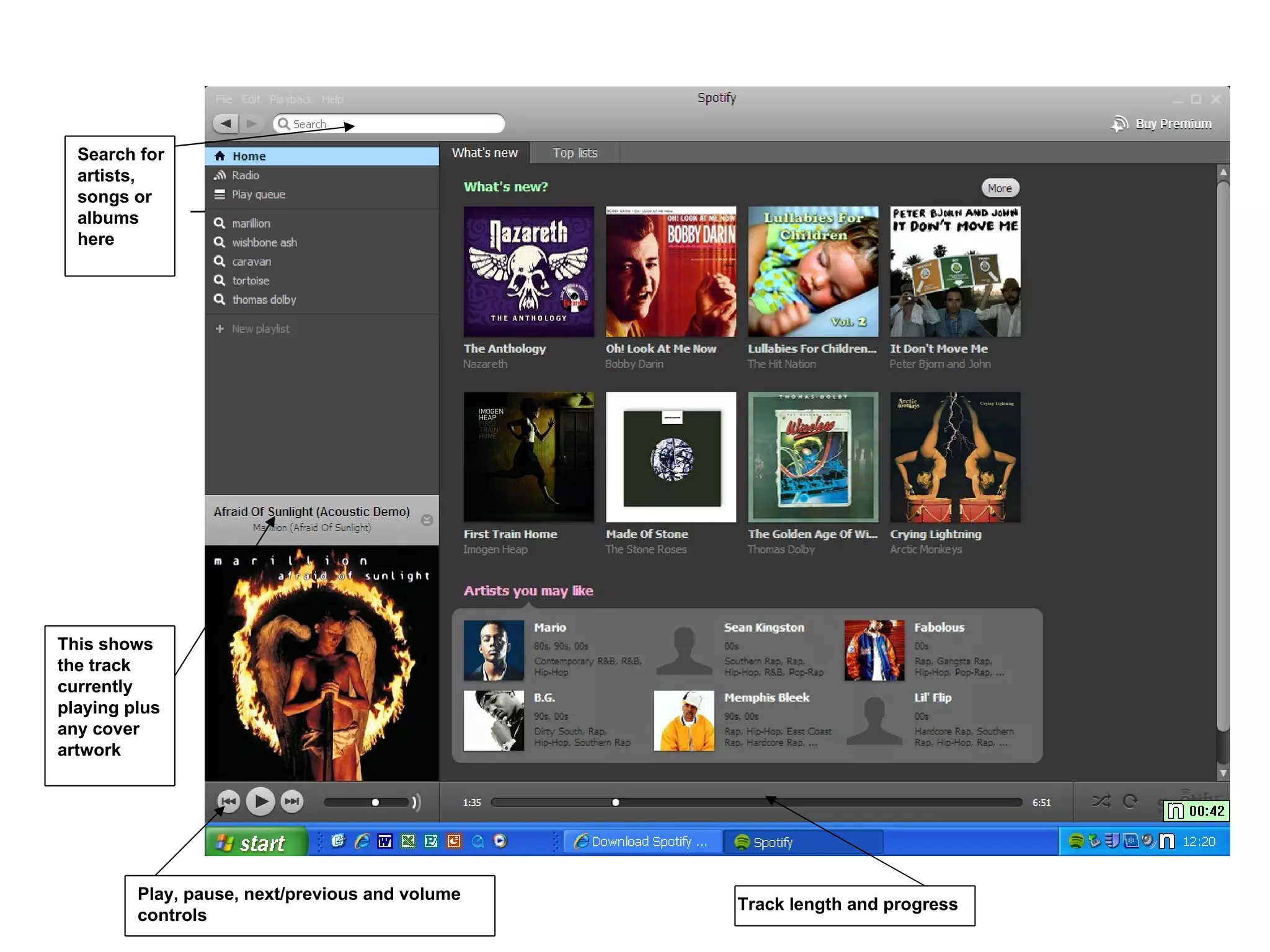Click Memphis Bleek's artist photo
Viewport: 1270px width, 952px height.
(684, 721)
